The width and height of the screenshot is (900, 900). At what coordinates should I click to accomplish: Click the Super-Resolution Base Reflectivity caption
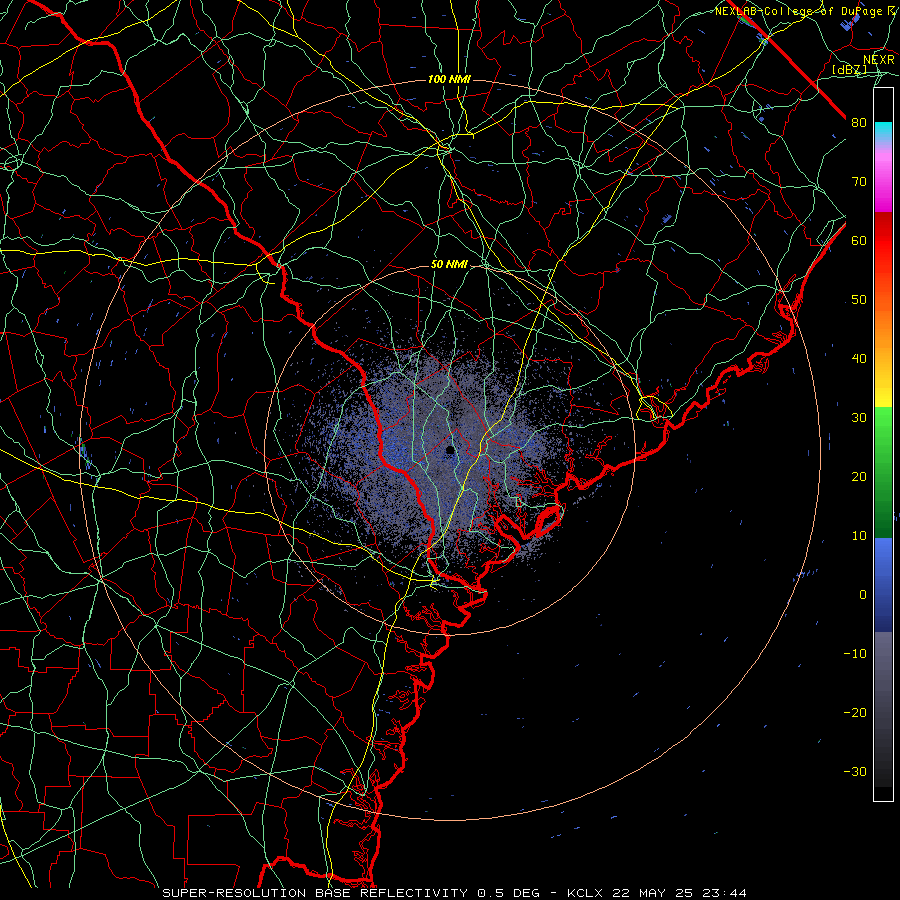[313, 893]
